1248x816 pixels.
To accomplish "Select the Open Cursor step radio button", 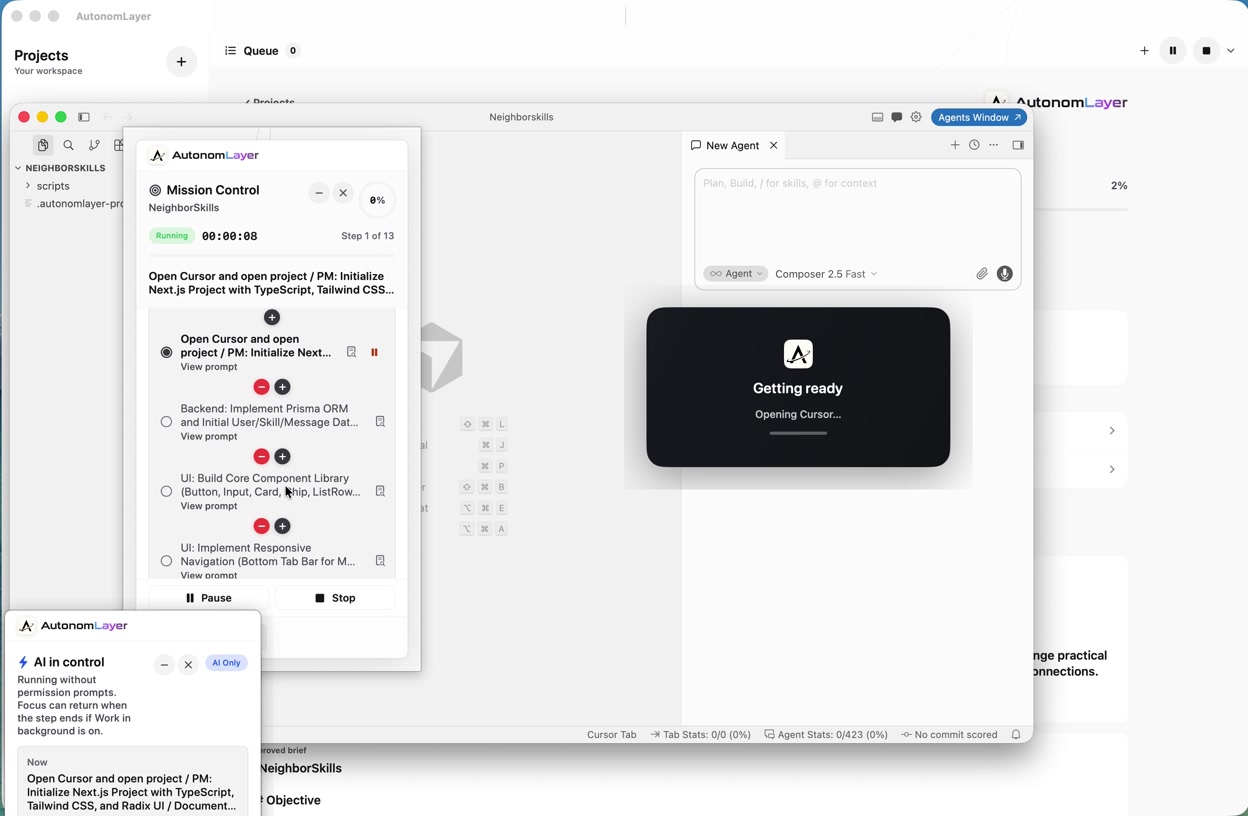I will 166,352.
